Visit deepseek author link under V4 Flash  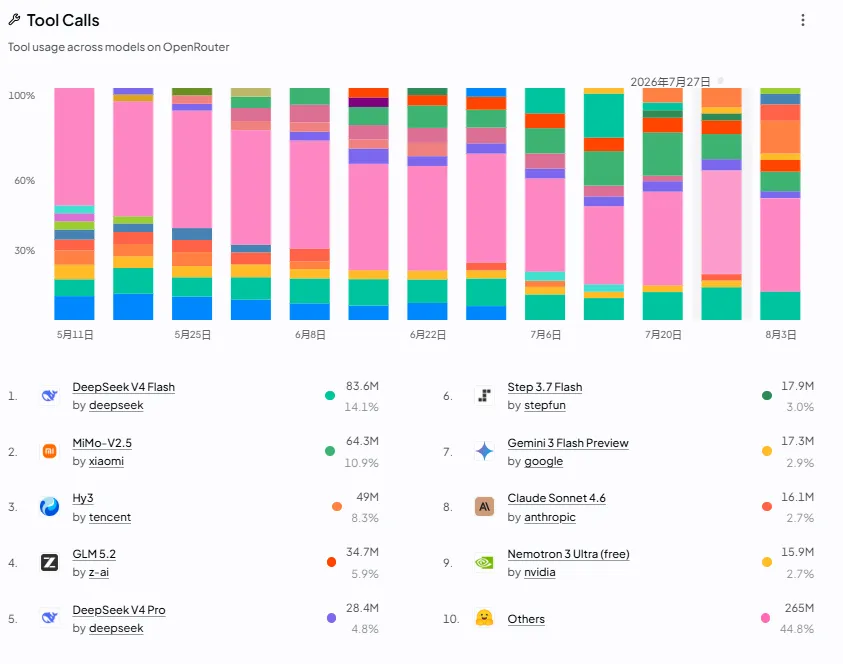click(x=116, y=405)
